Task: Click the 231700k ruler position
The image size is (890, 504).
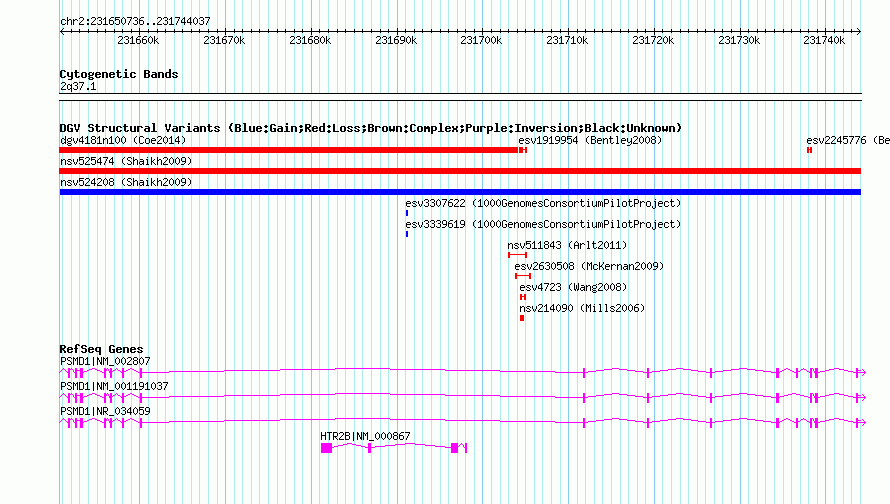Action: click(x=481, y=40)
